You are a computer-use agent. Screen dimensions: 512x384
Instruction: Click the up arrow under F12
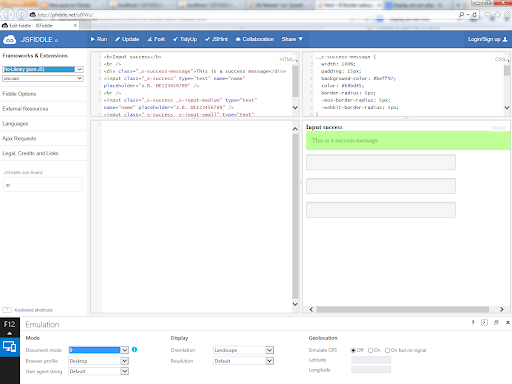(x=9, y=333)
